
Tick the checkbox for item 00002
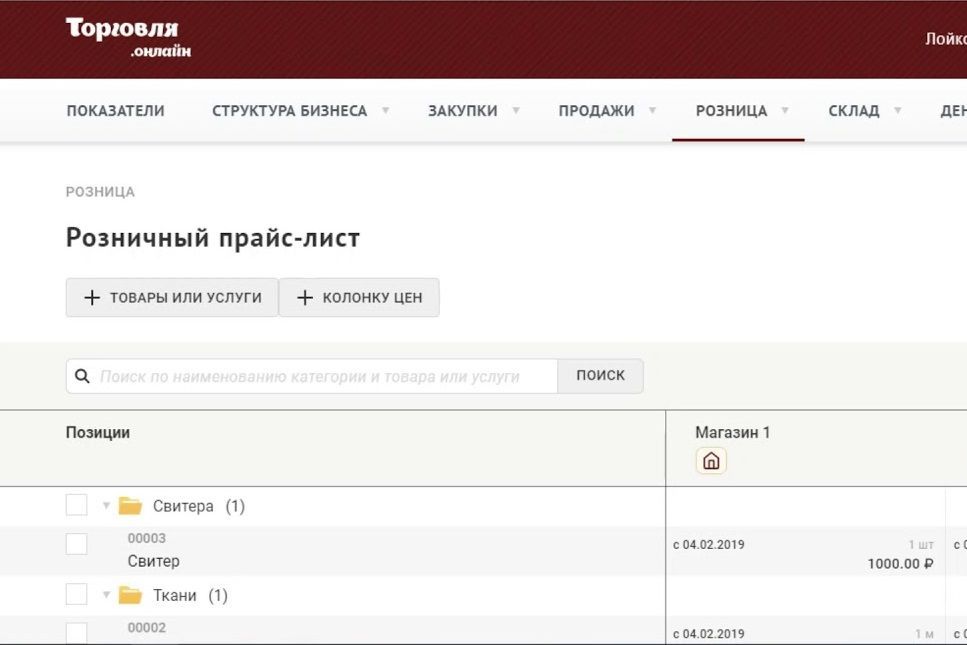[76, 633]
